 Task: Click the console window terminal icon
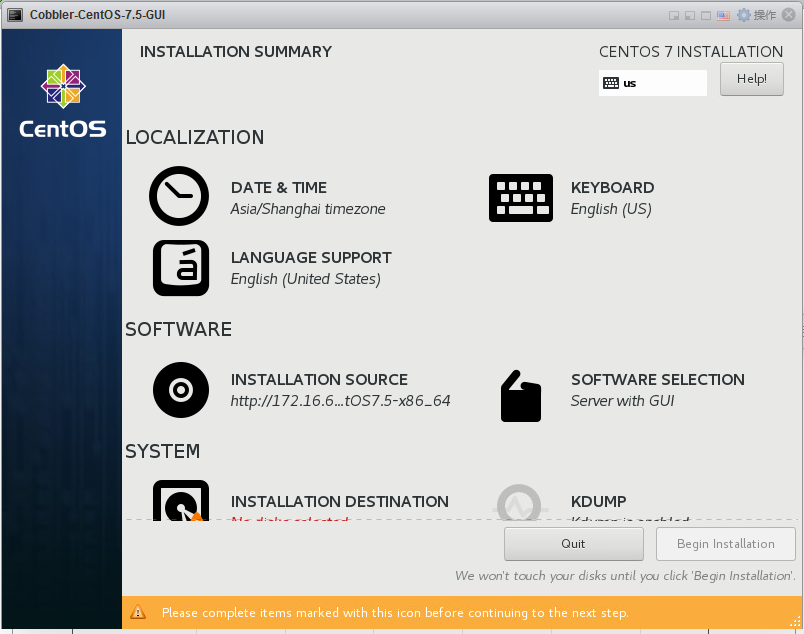(15, 14)
